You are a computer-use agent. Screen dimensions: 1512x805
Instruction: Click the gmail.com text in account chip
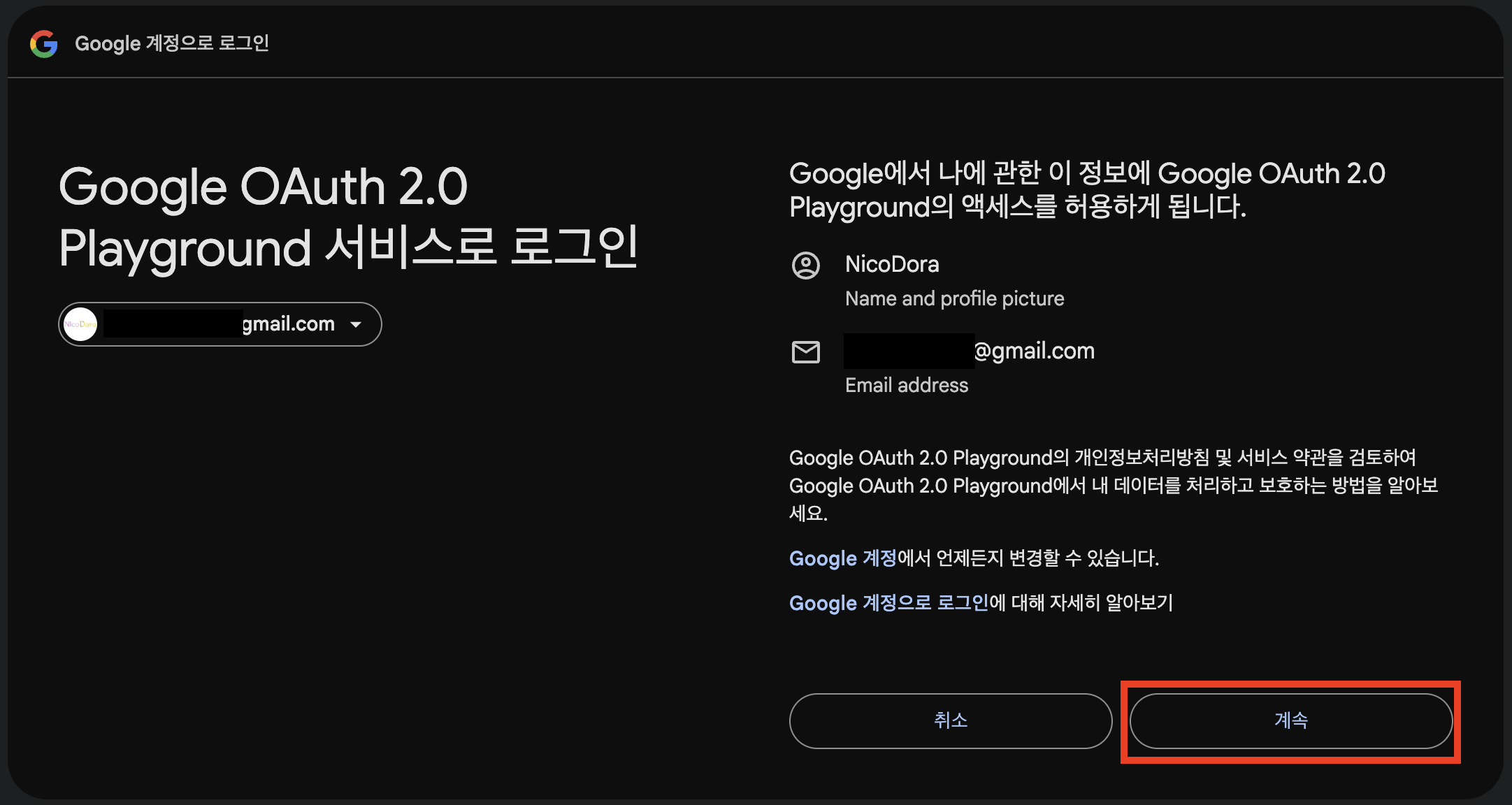coord(288,324)
